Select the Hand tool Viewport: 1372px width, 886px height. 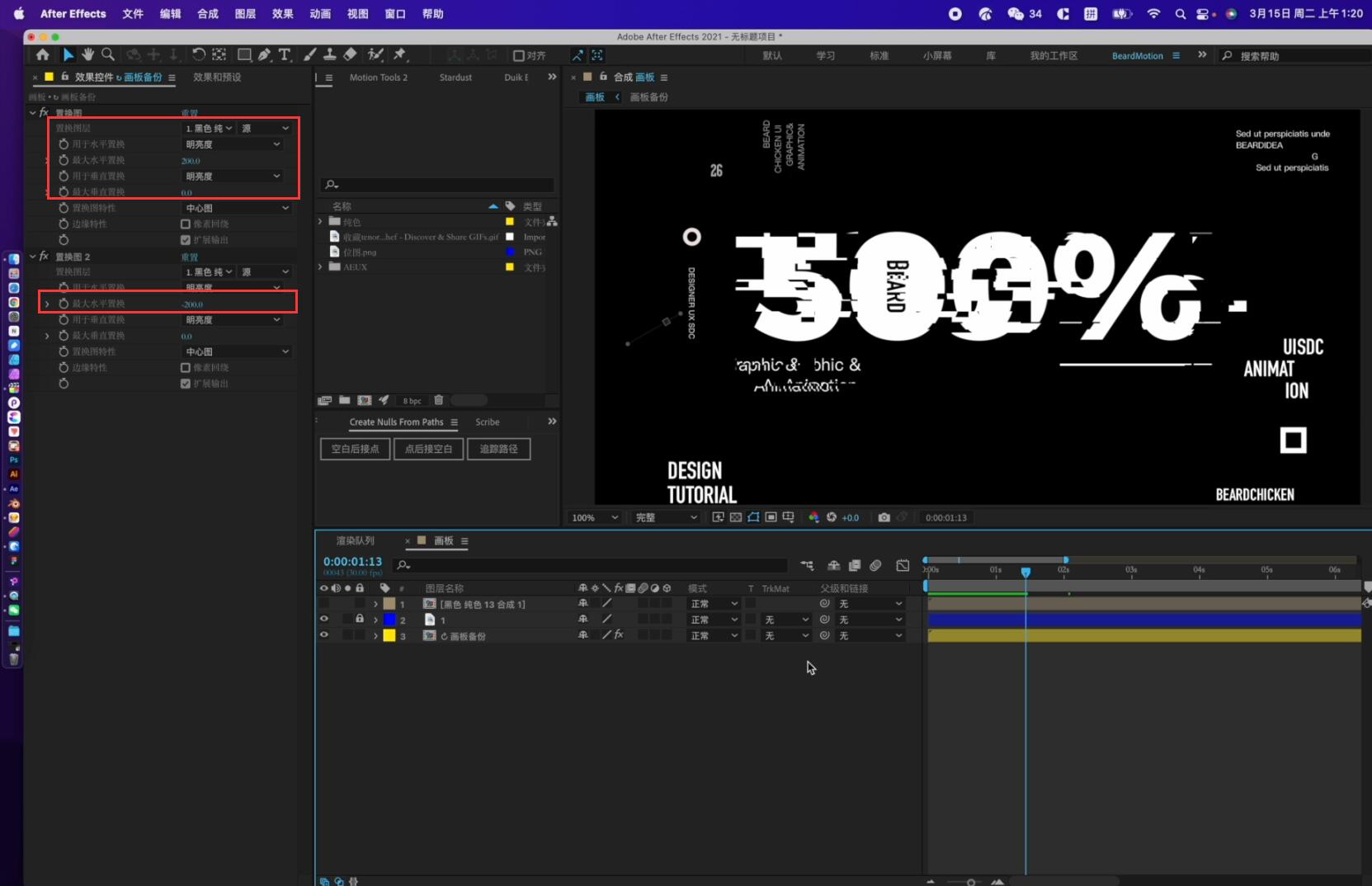tap(88, 54)
